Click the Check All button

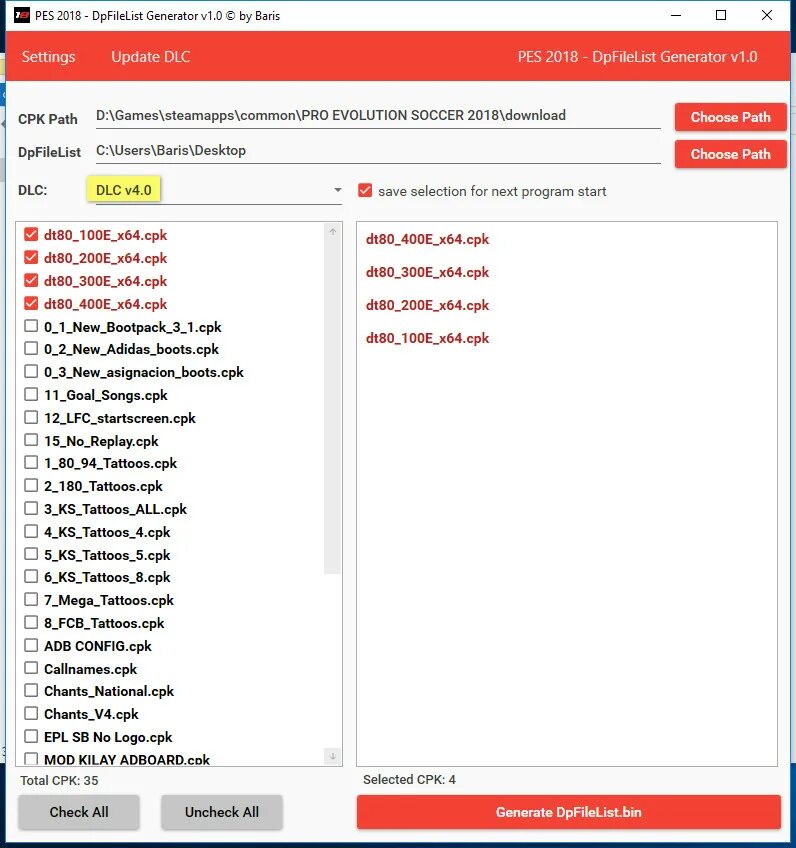coord(79,812)
